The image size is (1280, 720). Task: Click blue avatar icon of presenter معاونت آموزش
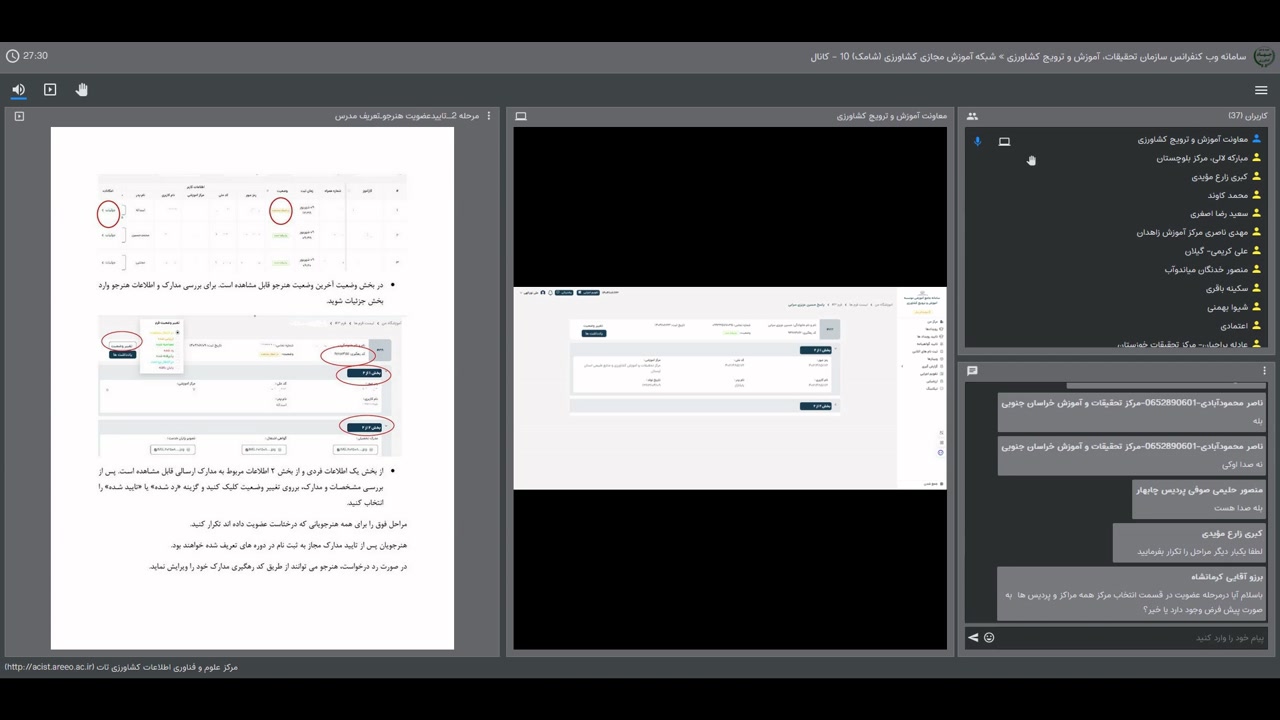(1257, 140)
